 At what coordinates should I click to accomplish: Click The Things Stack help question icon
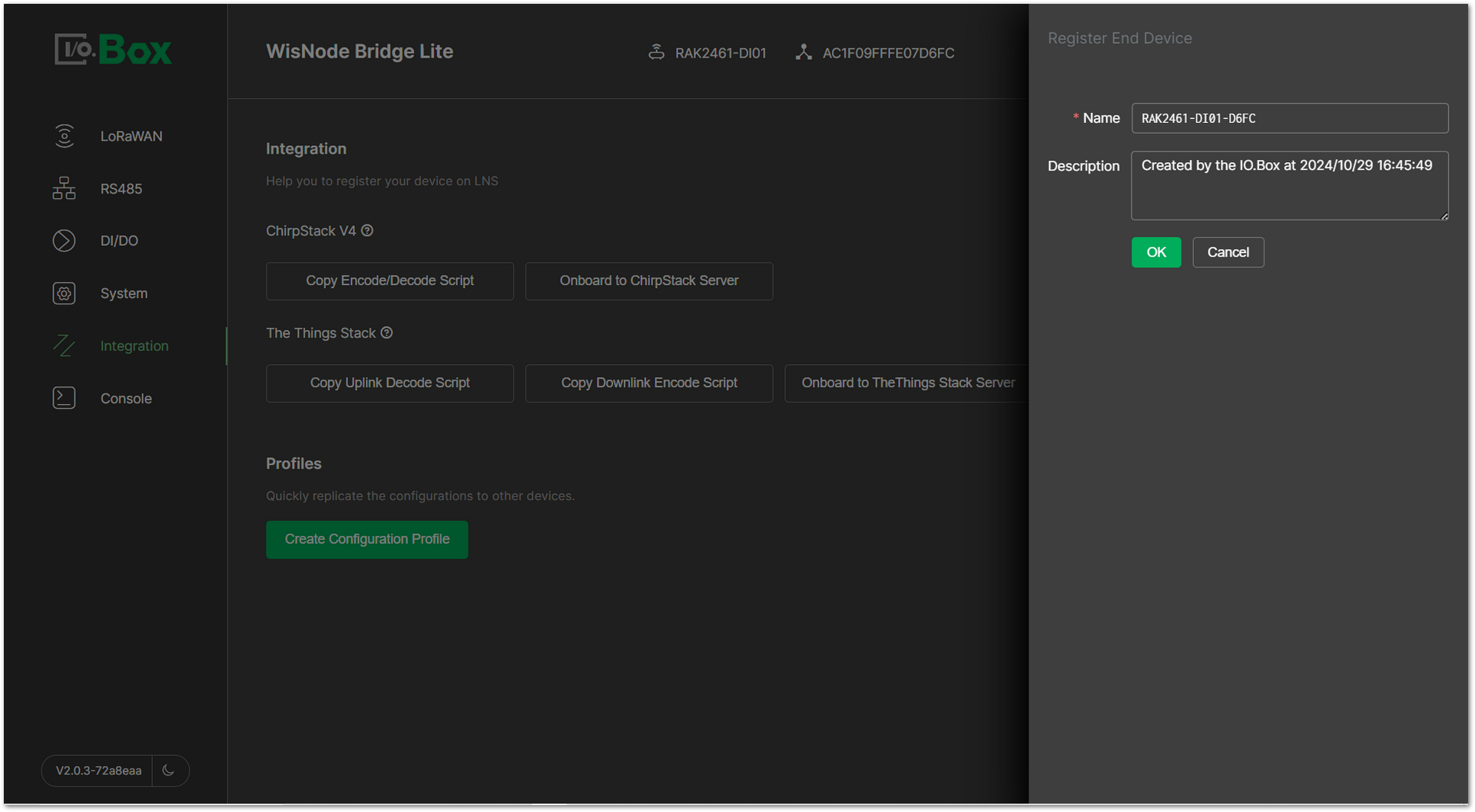pos(386,333)
